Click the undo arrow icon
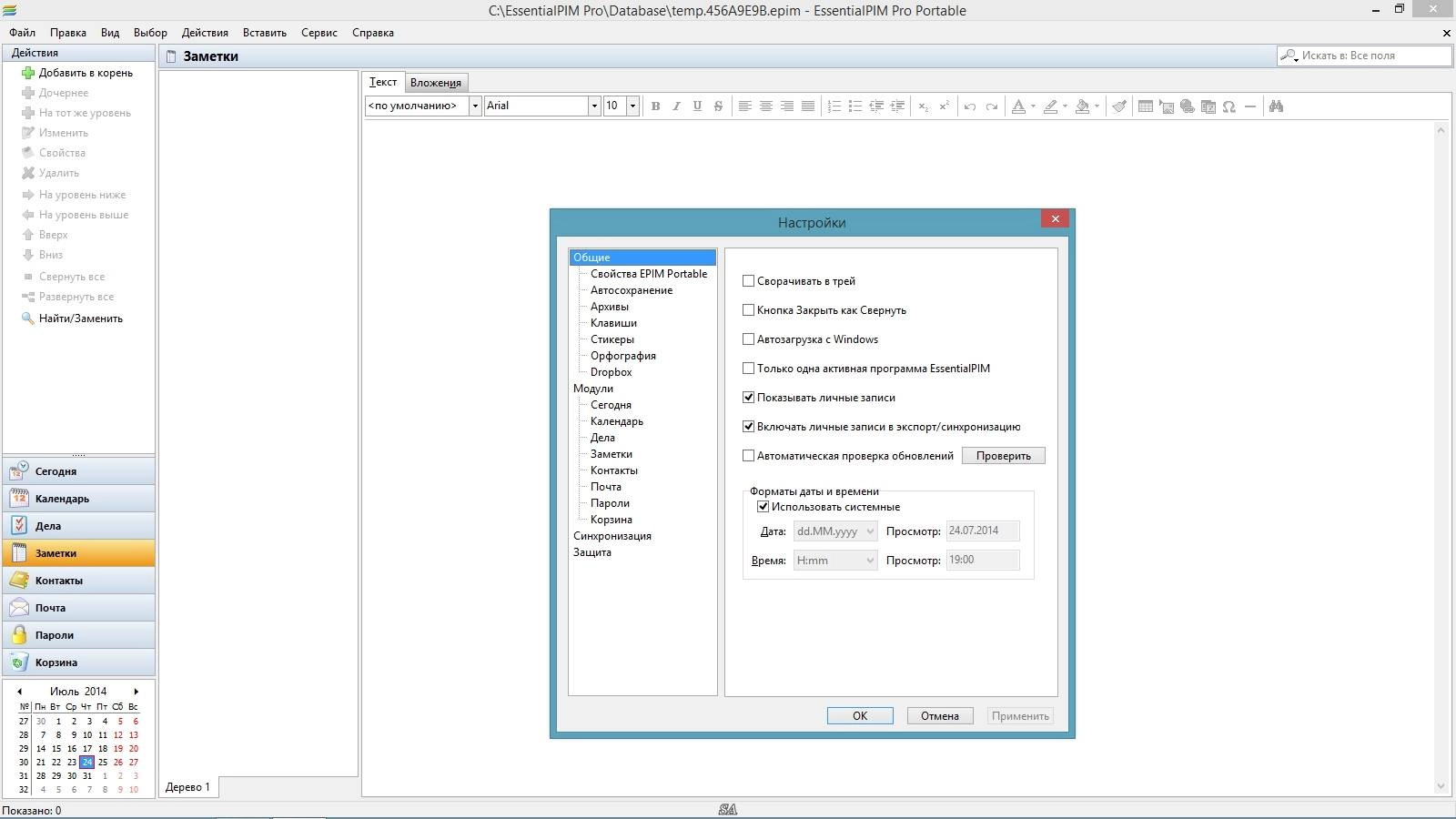Viewport: 1456px width, 819px height. [x=970, y=106]
